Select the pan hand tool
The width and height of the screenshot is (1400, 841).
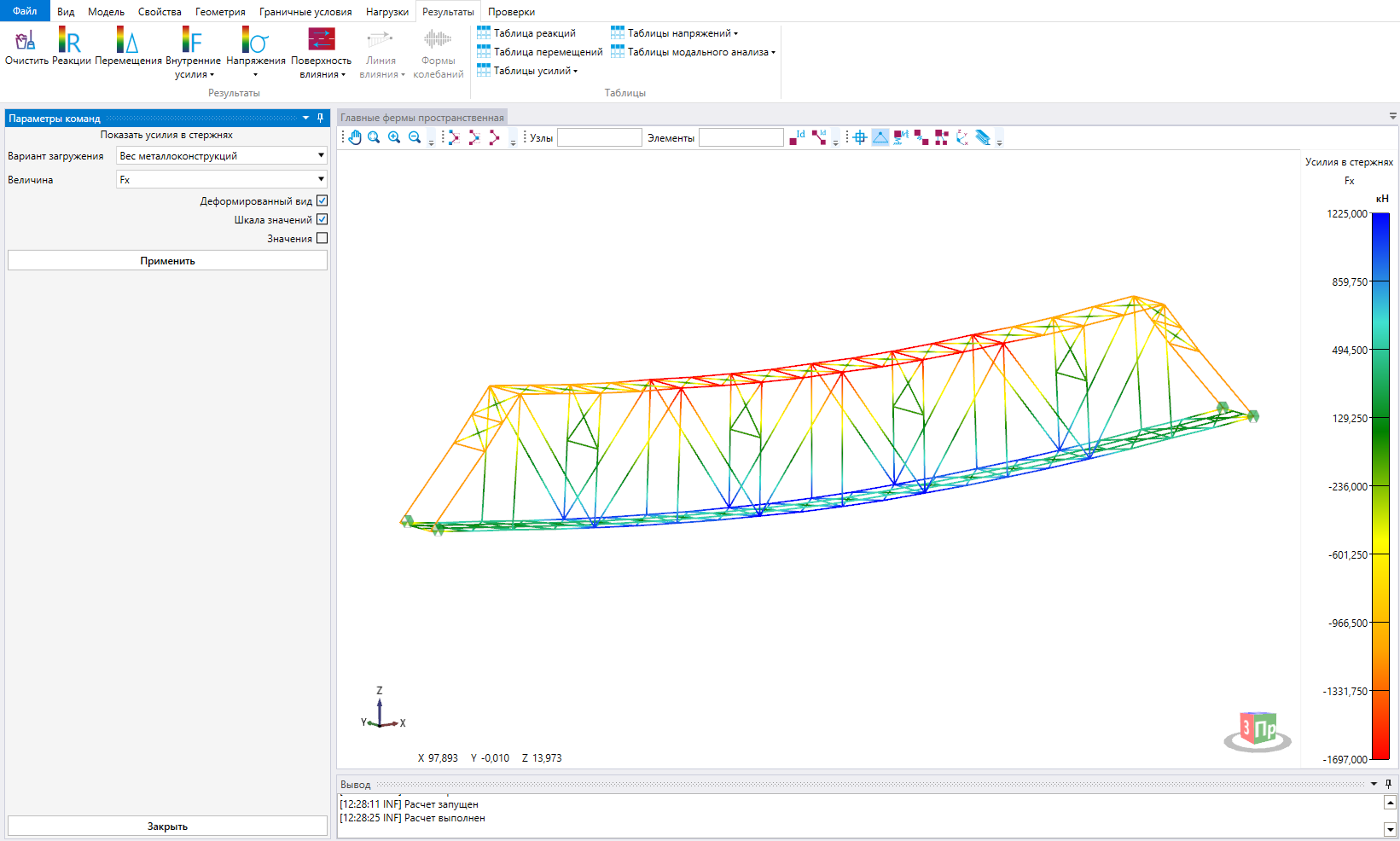356,137
